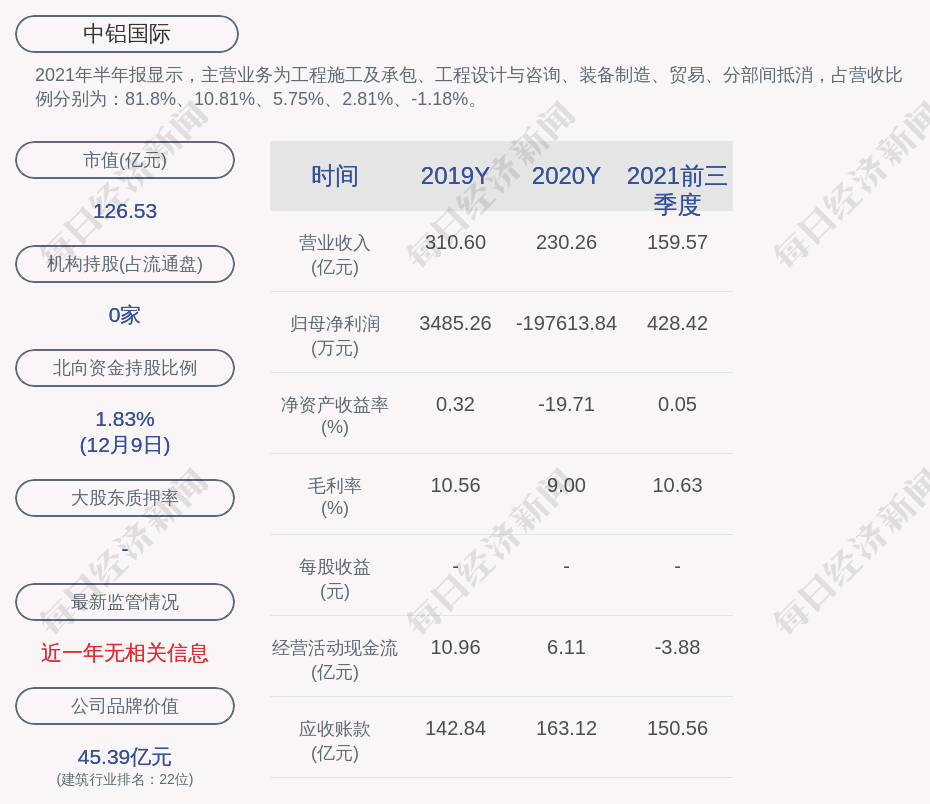Click revenue value 230.26
Viewport: 930px width, 804px height.
[x=566, y=243]
